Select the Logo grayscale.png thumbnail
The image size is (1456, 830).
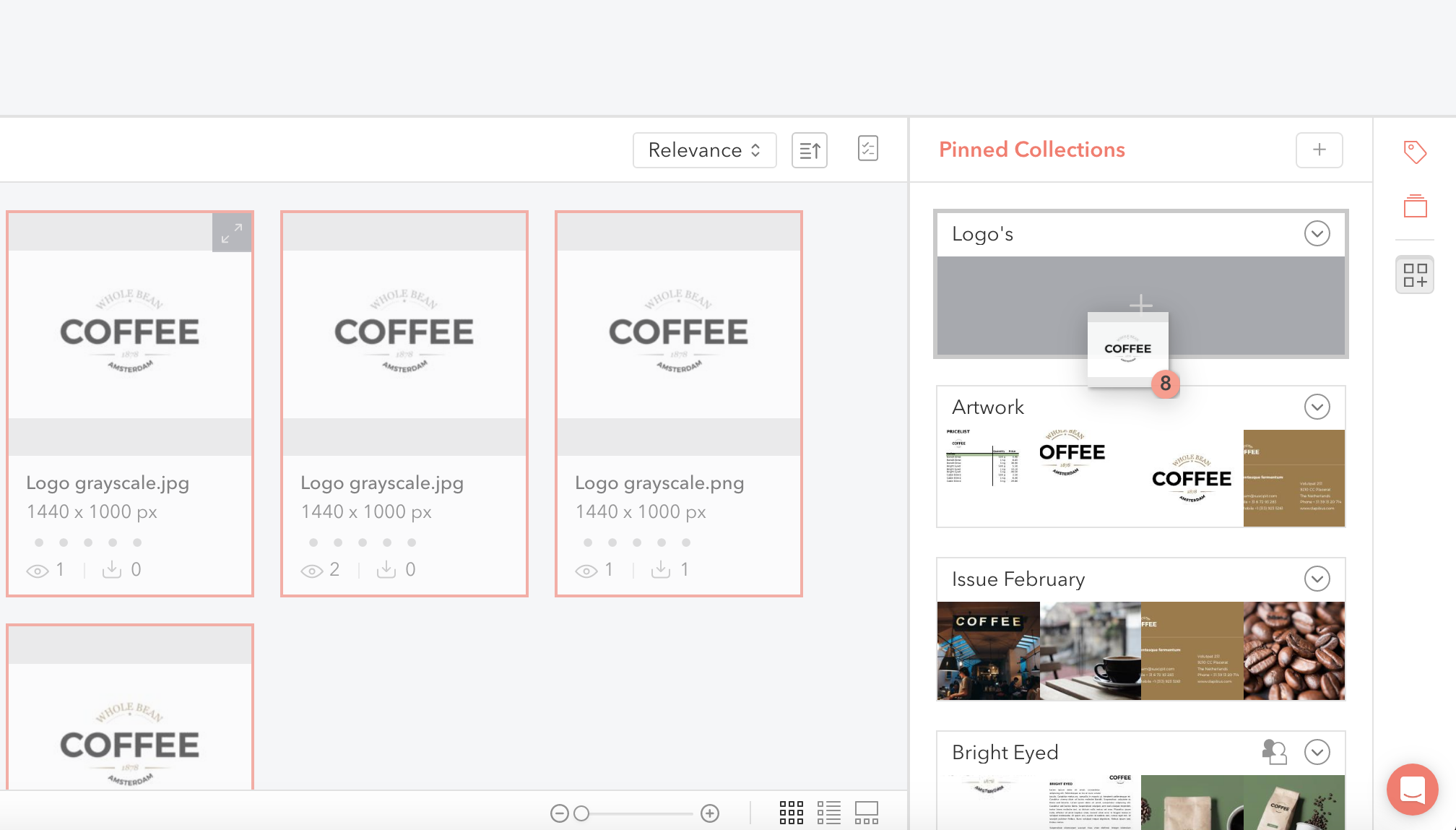click(x=678, y=334)
